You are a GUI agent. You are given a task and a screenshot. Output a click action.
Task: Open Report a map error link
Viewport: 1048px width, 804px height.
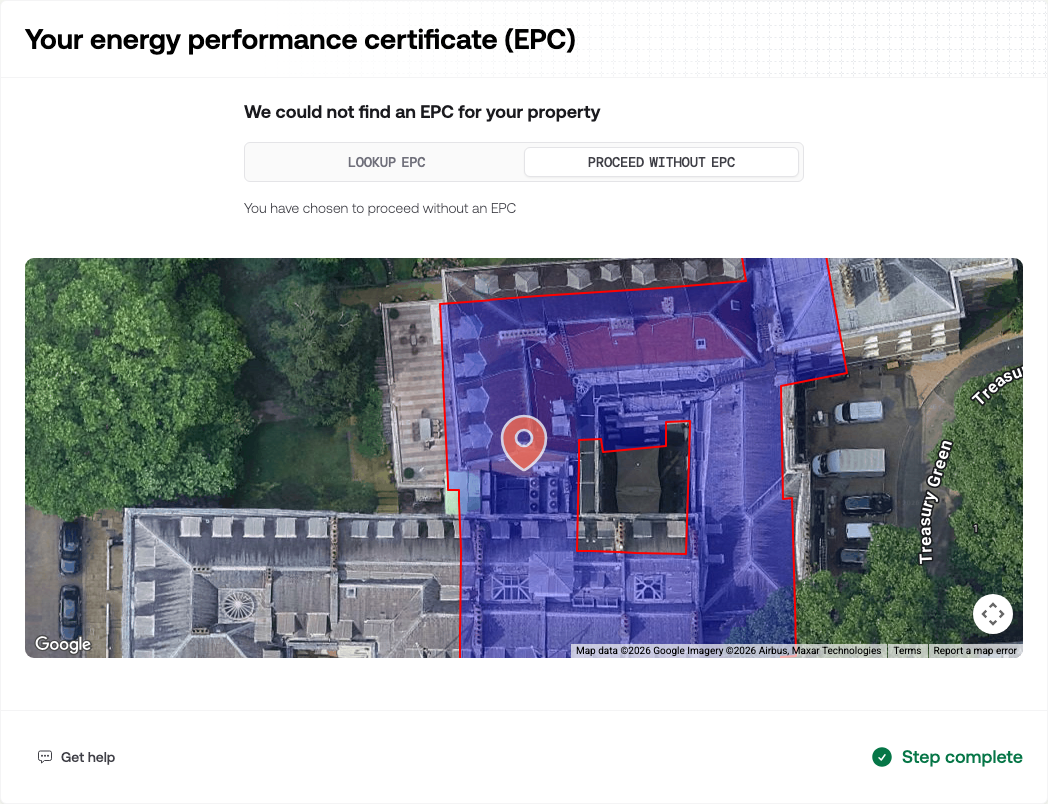pos(974,651)
